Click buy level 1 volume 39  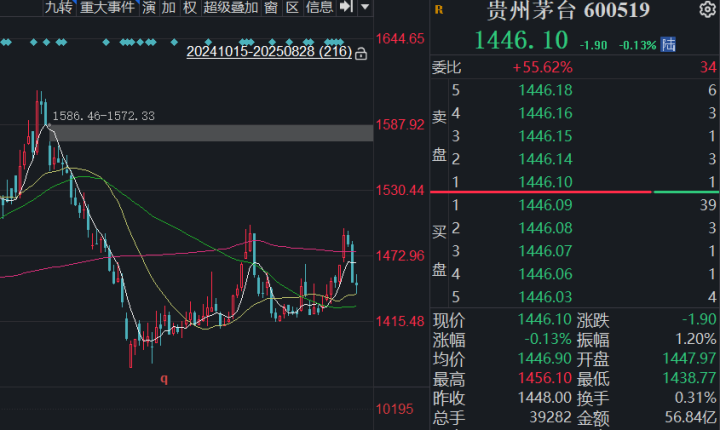708,205
